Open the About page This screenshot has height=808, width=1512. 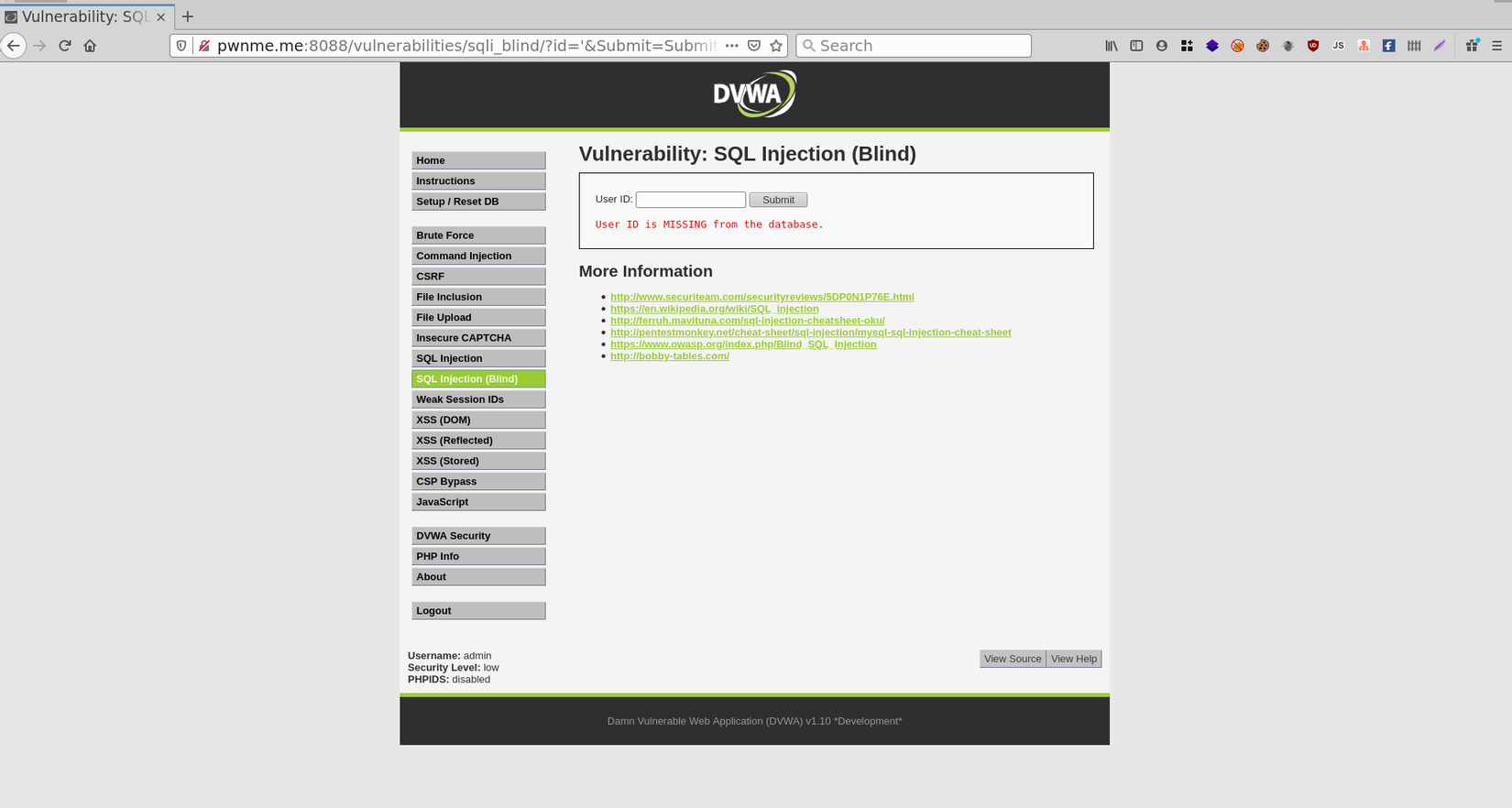point(478,577)
